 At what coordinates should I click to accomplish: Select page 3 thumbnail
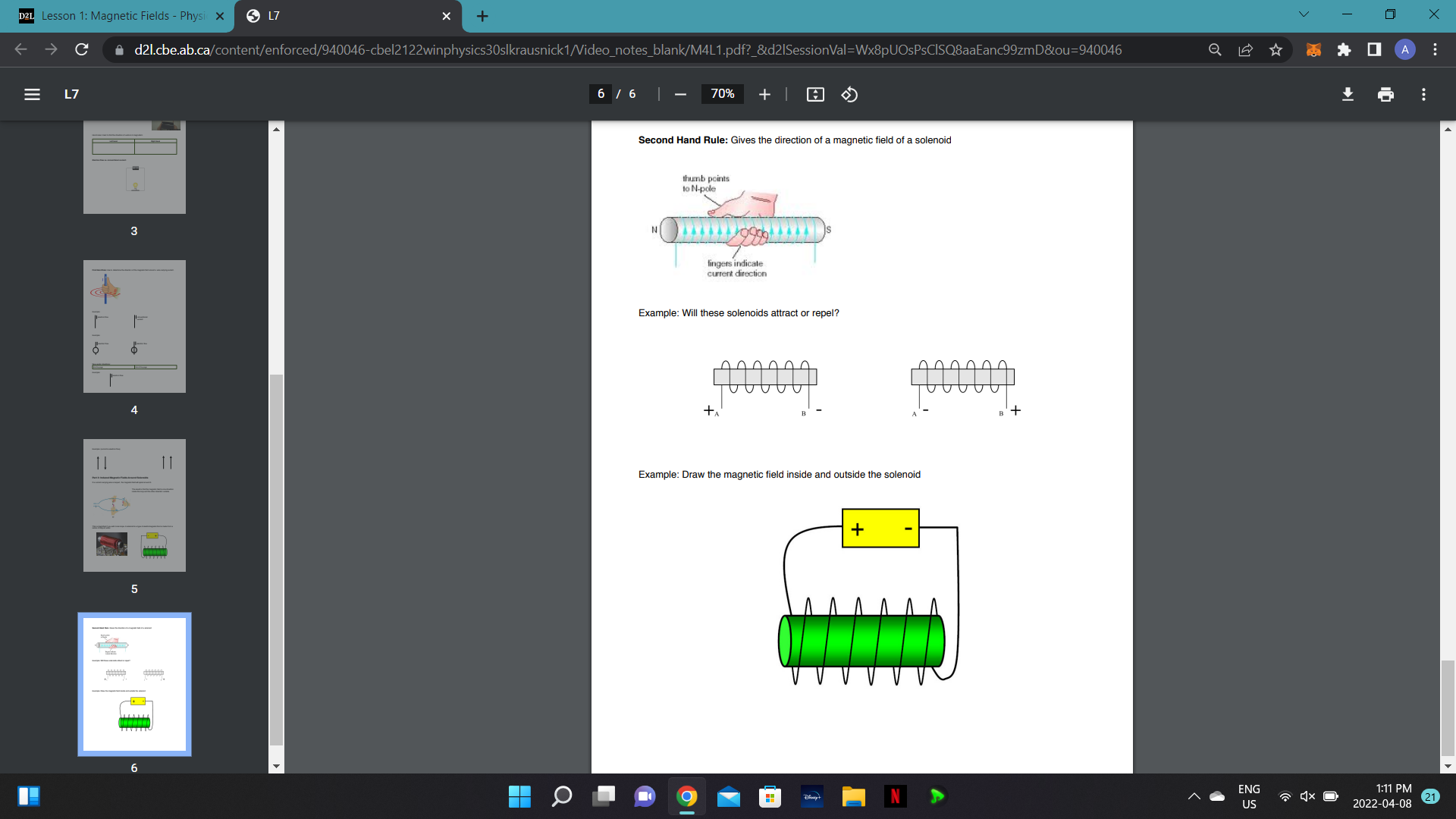(134, 167)
